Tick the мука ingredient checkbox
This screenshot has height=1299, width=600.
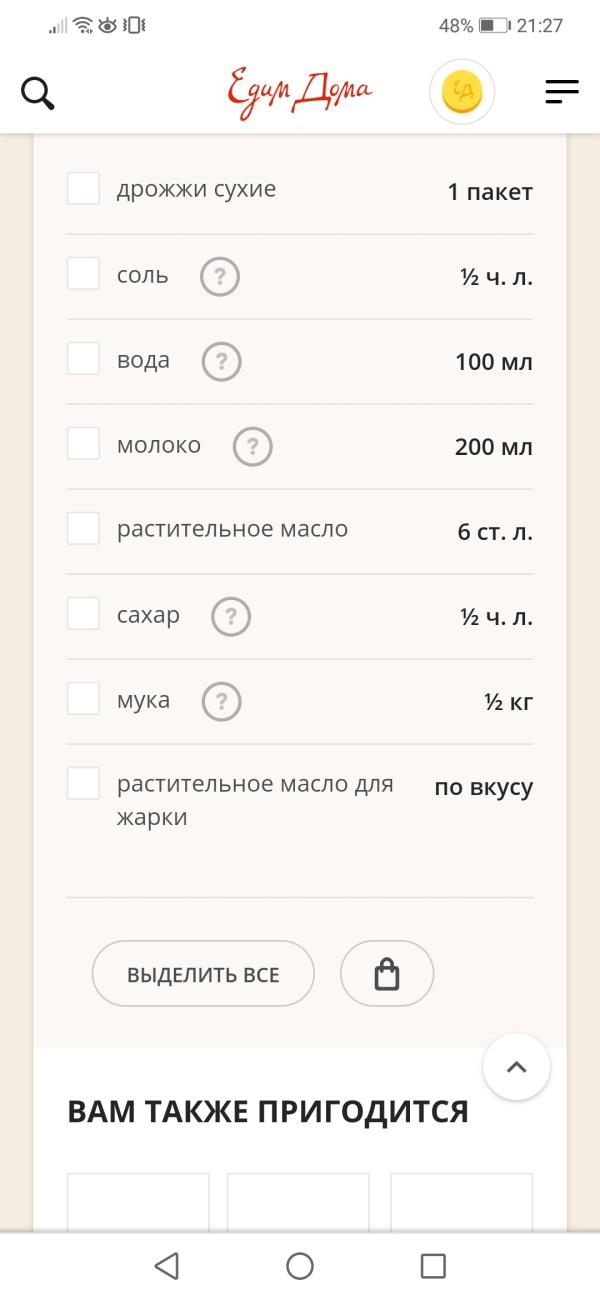pos(83,698)
